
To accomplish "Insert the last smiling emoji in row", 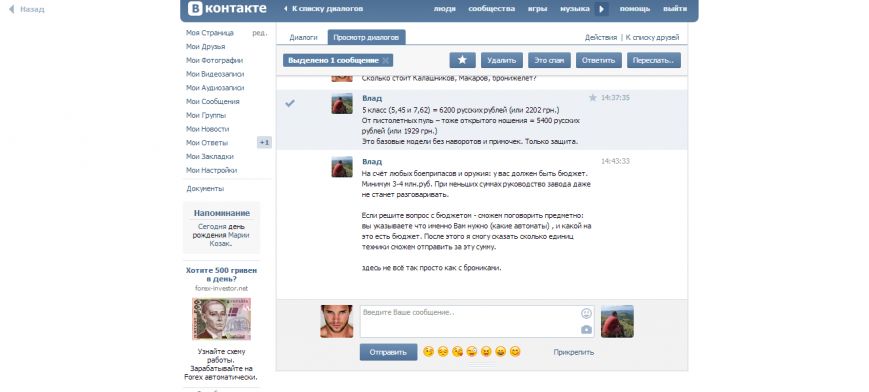I will [x=515, y=352].
